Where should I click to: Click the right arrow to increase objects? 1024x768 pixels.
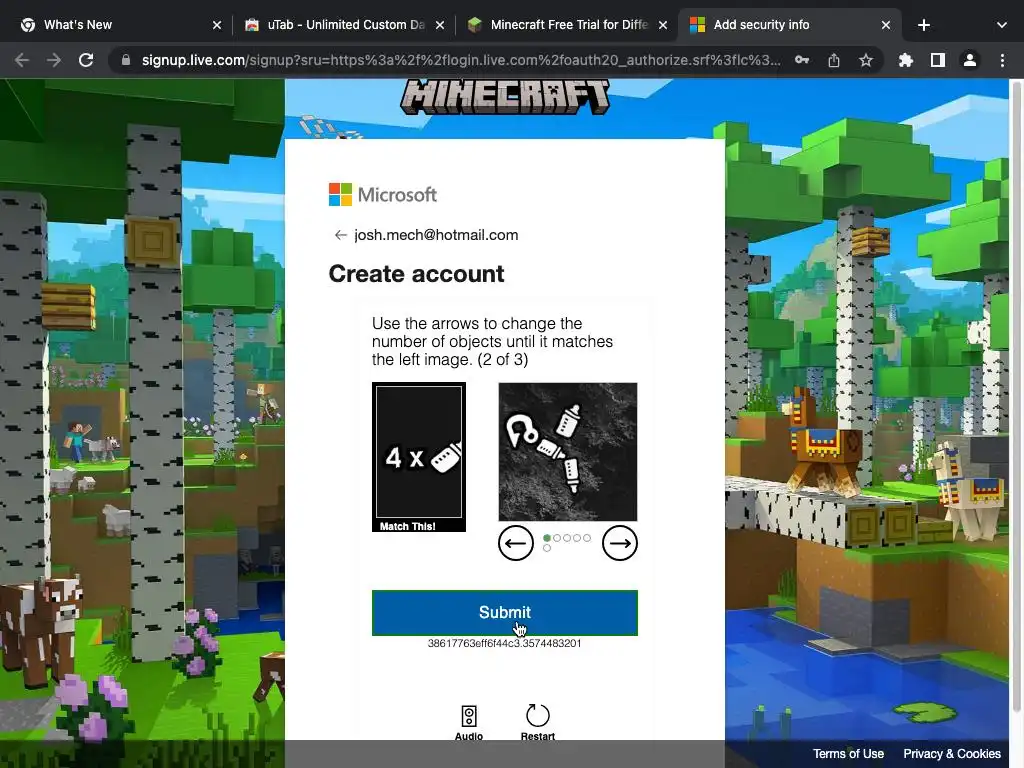pos(620,543)
